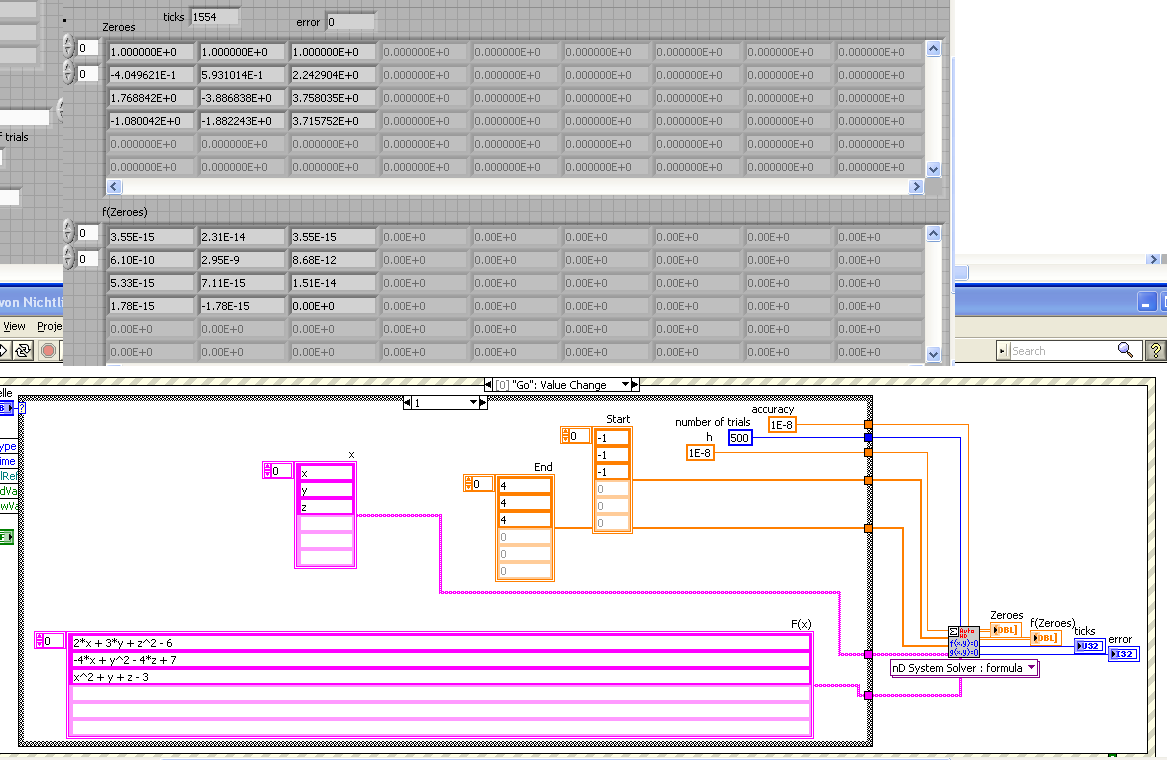Click Zeroes cell -1.882243E+0
1167x760 pixels.
pos(242,121)
